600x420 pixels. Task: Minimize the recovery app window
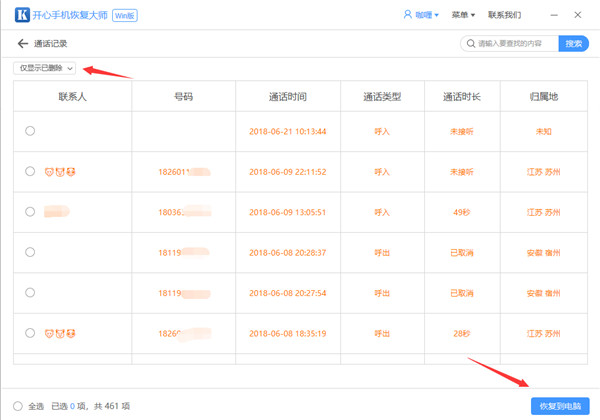click(x=554, y=15)
